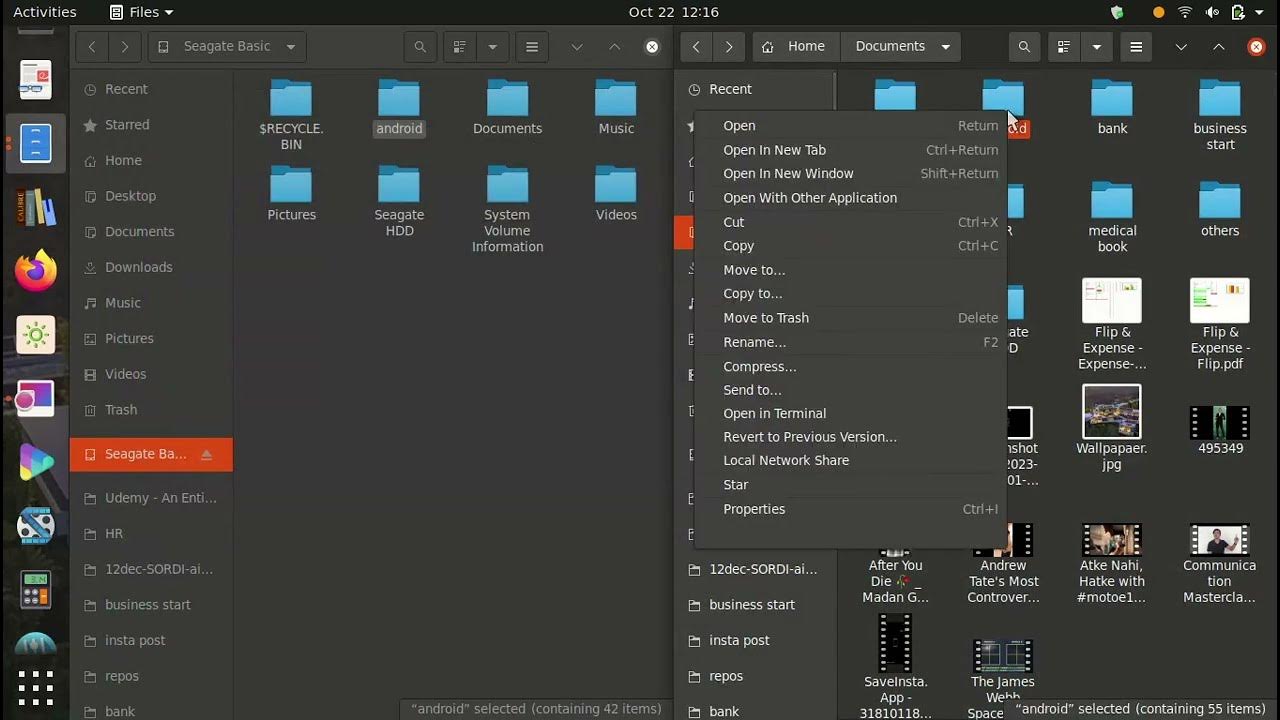Open Trash in the left window sidebar
The image size is (1280, 720).
pyautogui.click(x=152, y=410)
